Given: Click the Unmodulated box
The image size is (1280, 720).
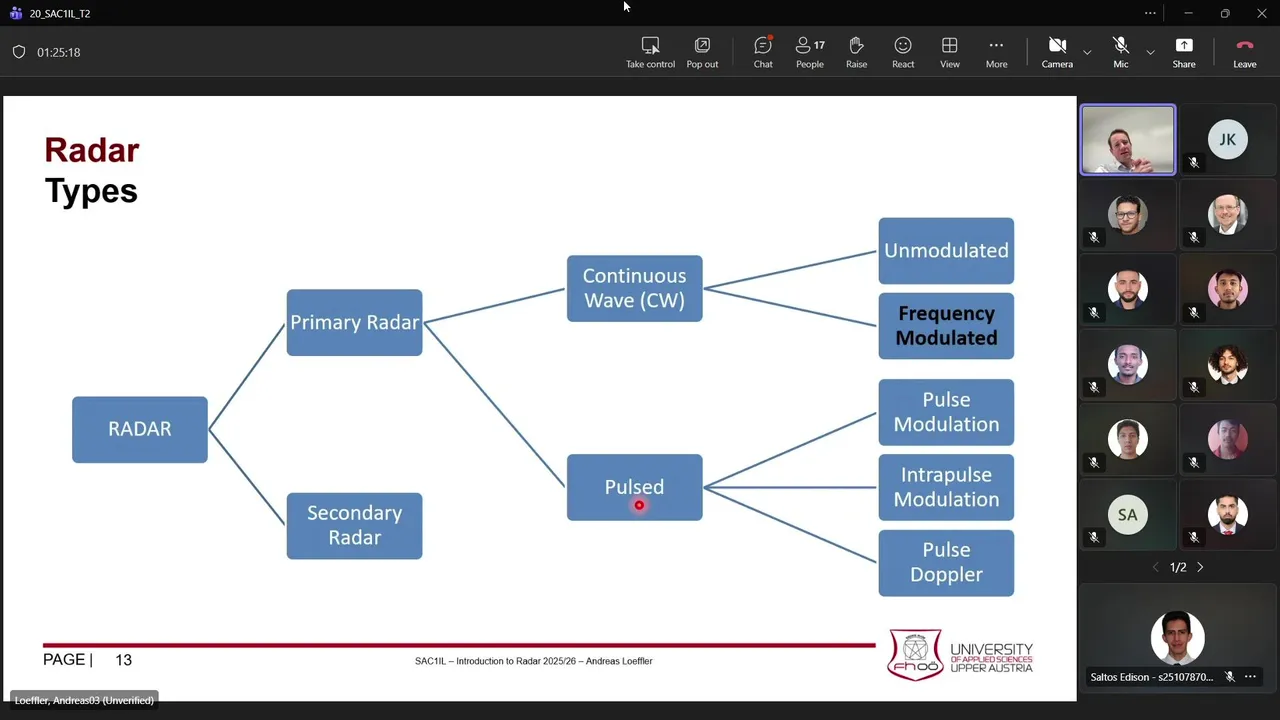Looking at the screenshot, I should (946, 250).
